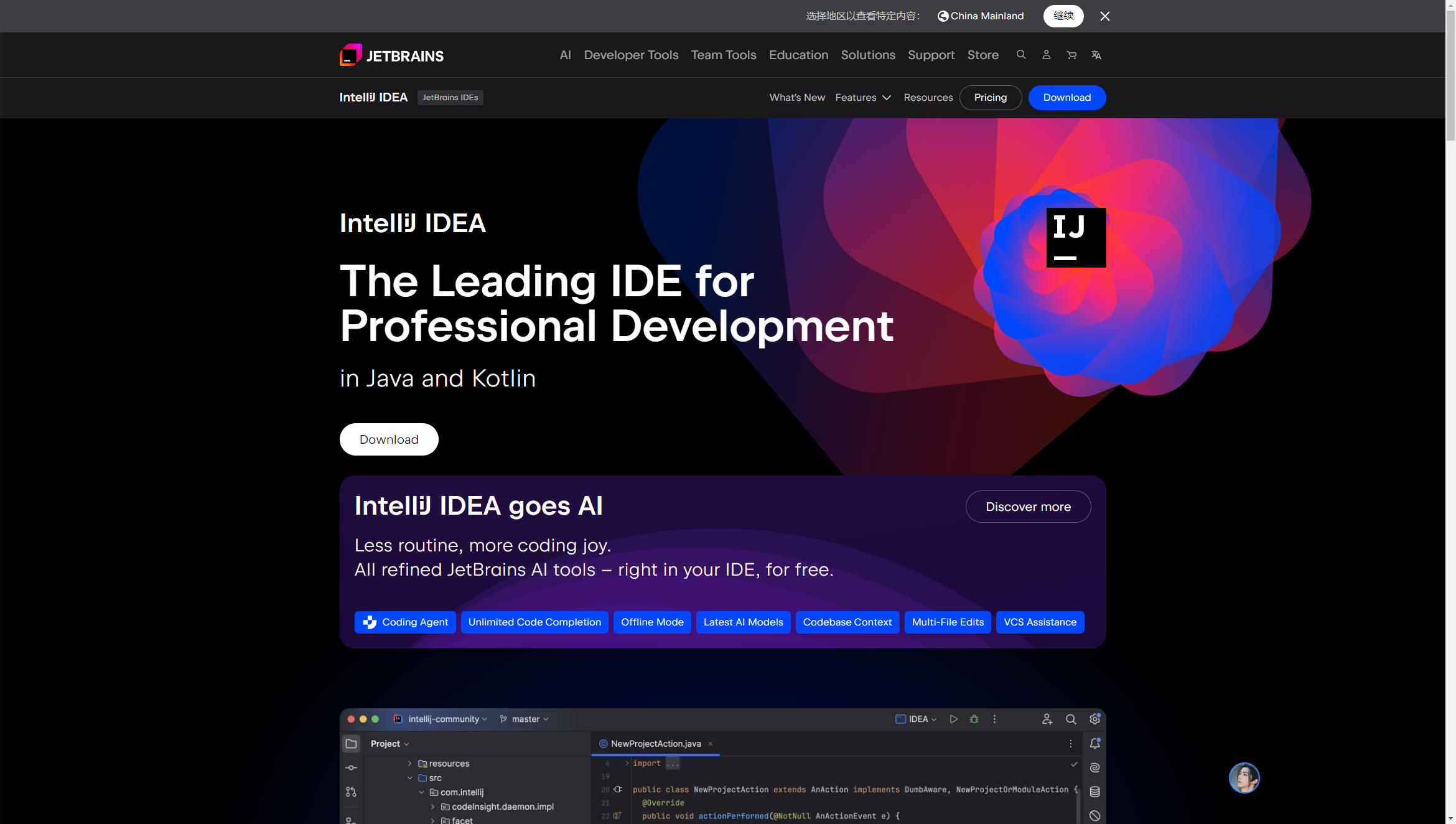
Task: Select the VCS Assistance tag
Action: (1040, 622)
